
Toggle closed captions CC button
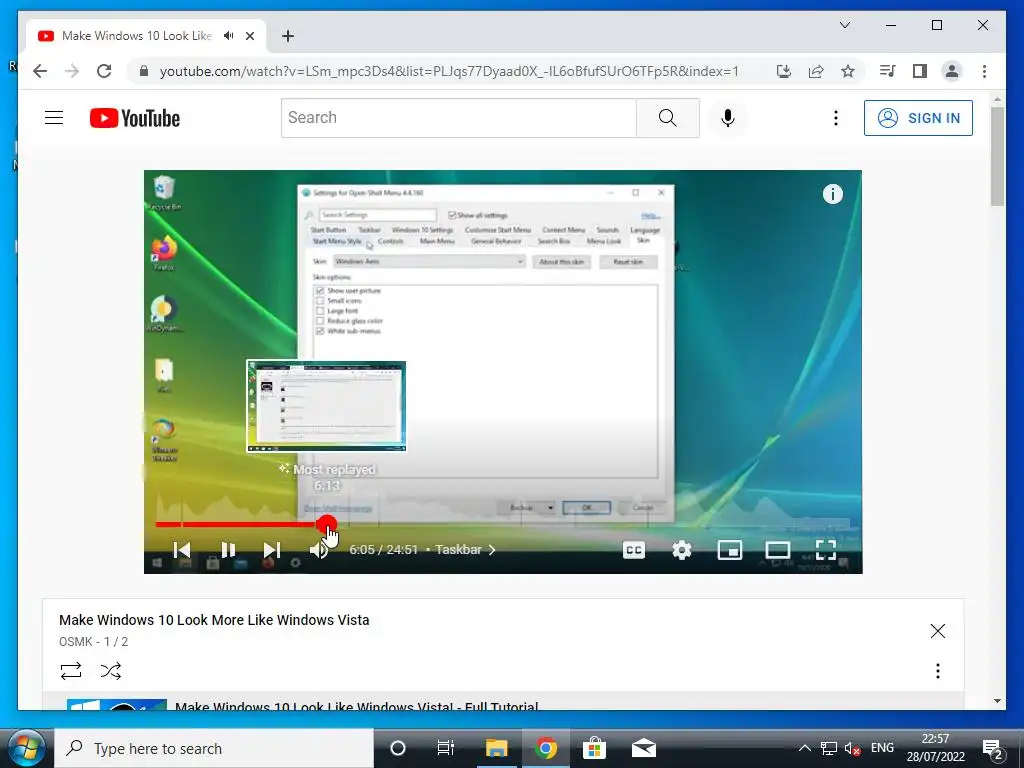[633, 550]
